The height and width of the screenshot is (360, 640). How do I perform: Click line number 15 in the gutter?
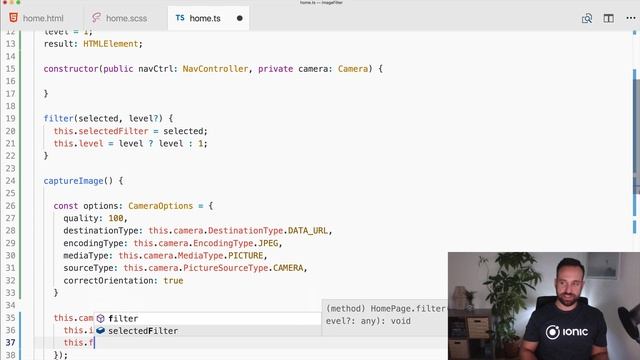pos(10,69)
